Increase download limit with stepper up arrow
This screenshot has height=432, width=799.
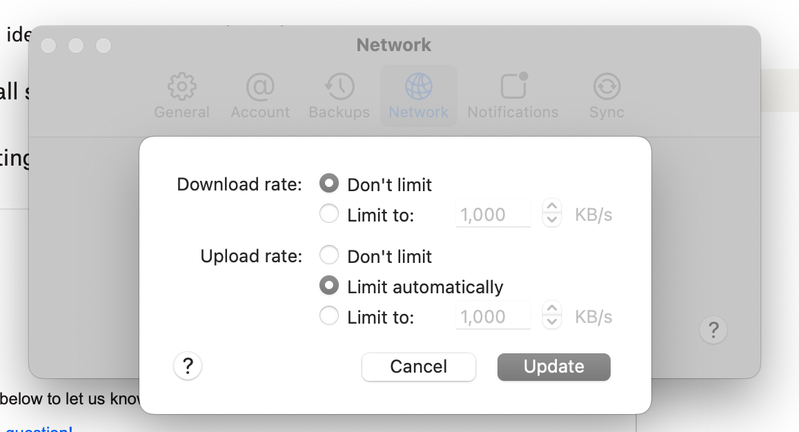click(551, 208)
